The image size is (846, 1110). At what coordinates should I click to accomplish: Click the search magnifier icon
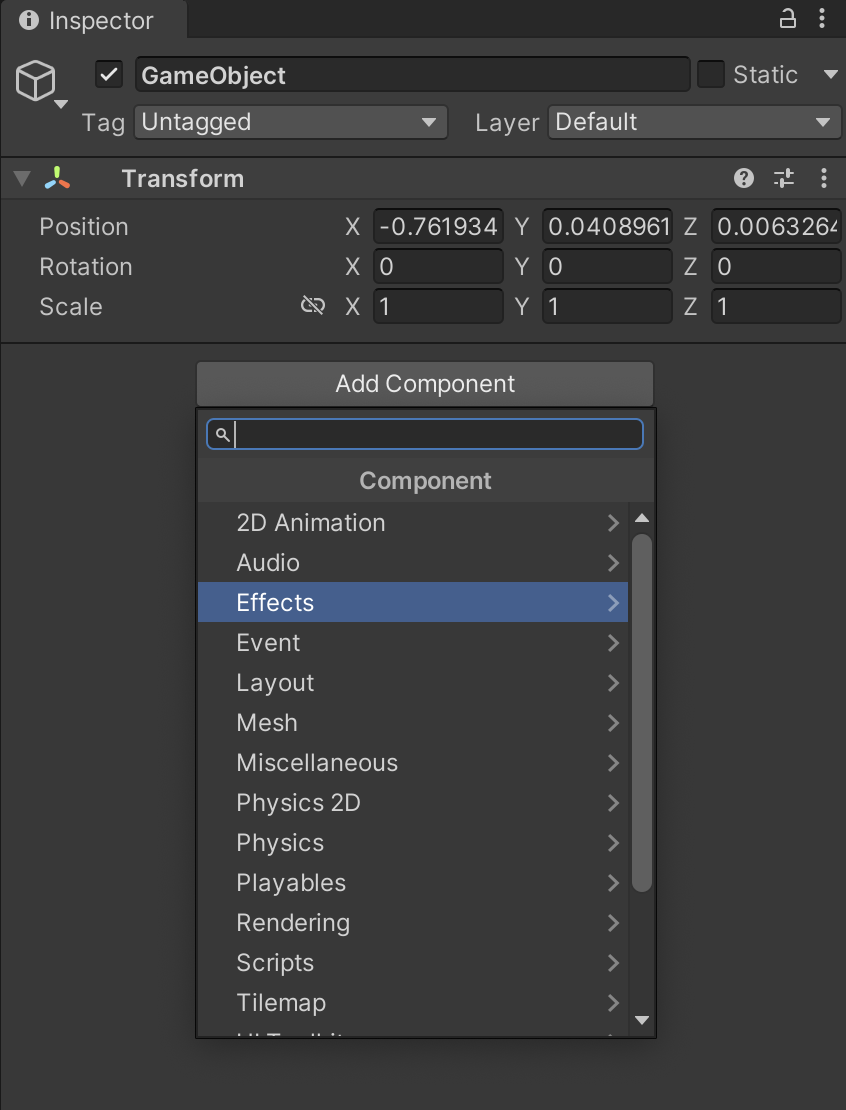[x=222, y=434]
